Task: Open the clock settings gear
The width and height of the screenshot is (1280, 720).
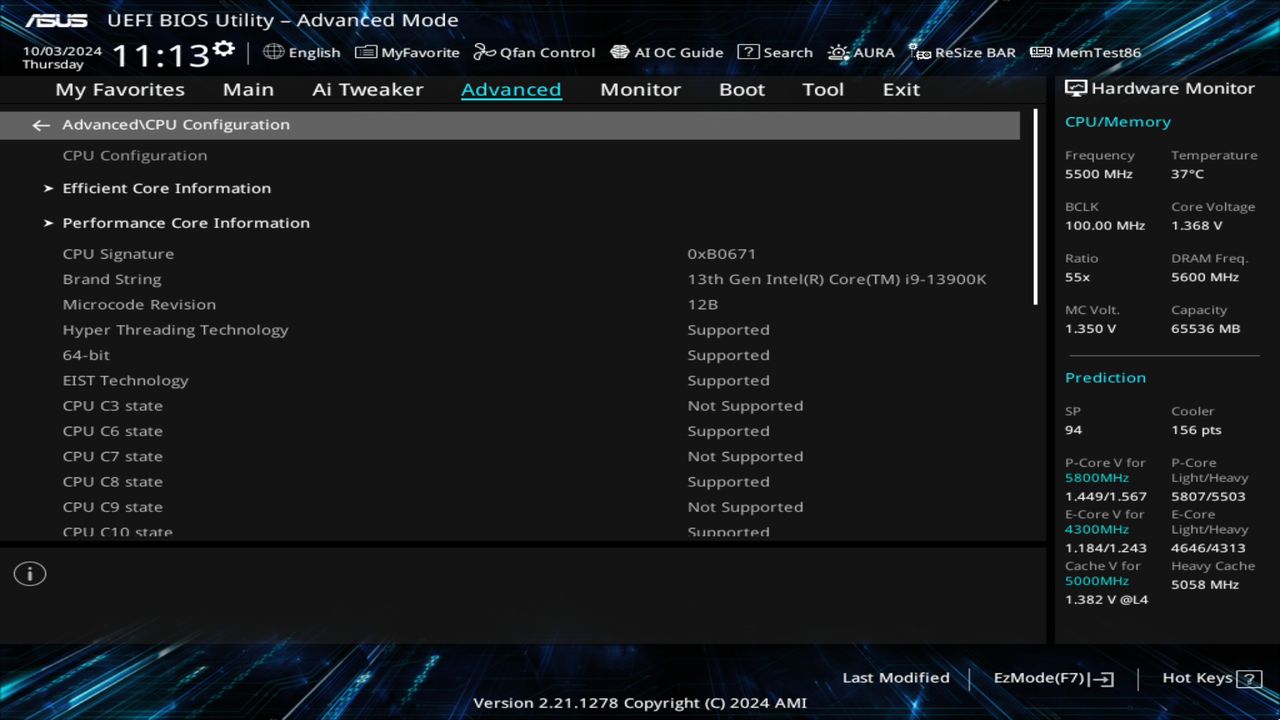Action: point(224,46)
